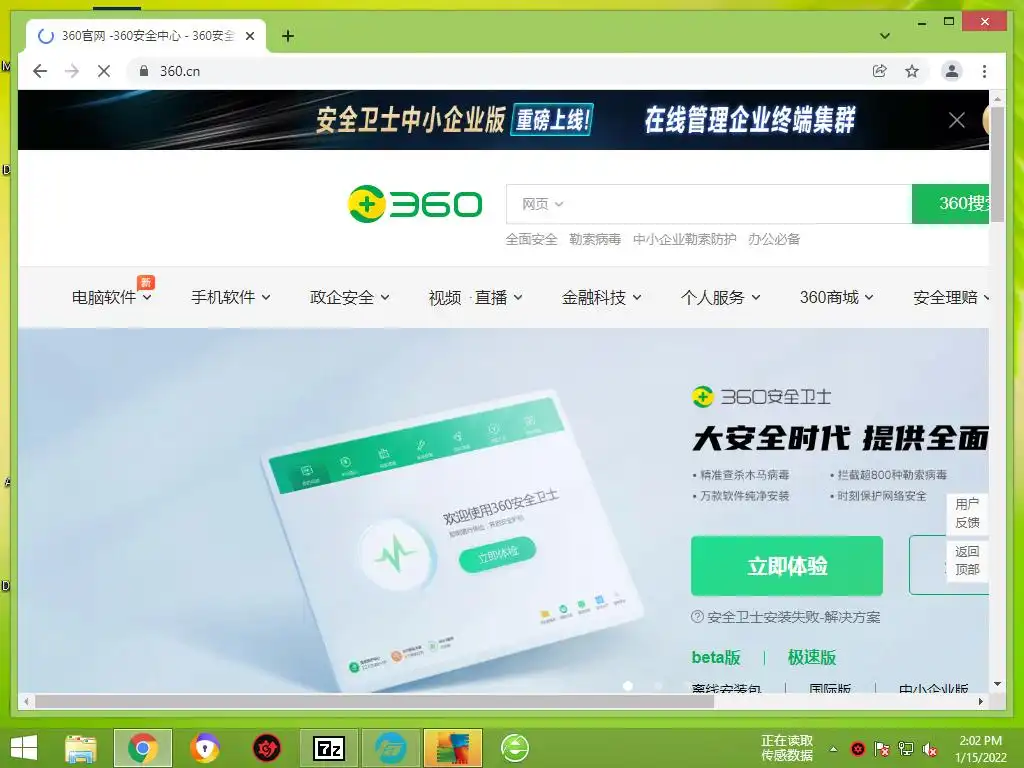Open the 办公必备 link
Viewport: 1024px width, 768px height.
coord(774,239)
